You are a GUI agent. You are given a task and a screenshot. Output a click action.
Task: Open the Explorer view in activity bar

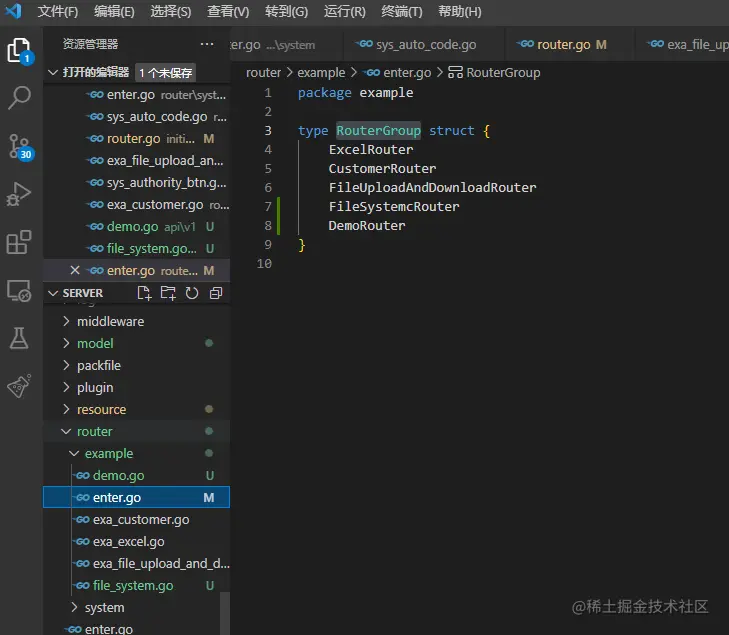(x=19, y=50)
